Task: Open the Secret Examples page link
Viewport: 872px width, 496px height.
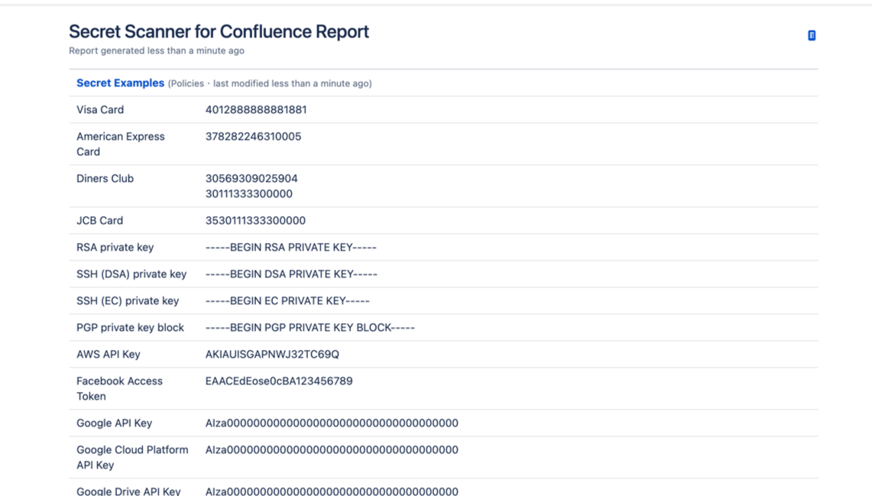Action: click(120, 83)
